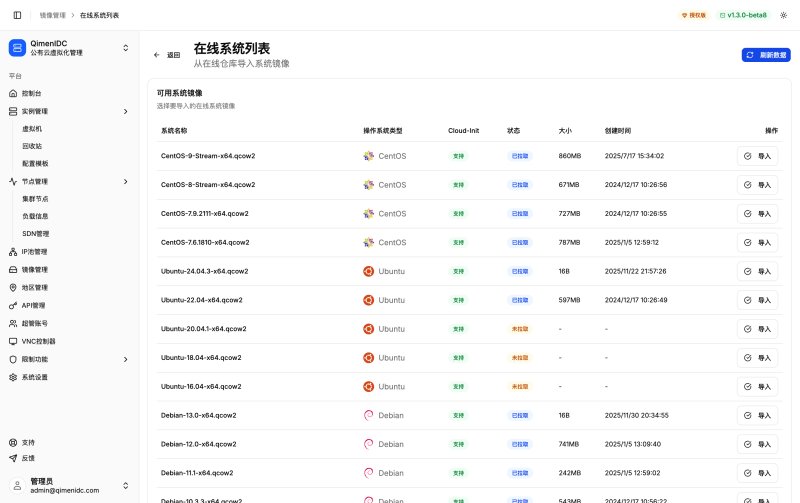The image size is (800, 503).
Task: Select the Debian-13.0-x64.qcow2 name
Action: click(x=198, y=416)
